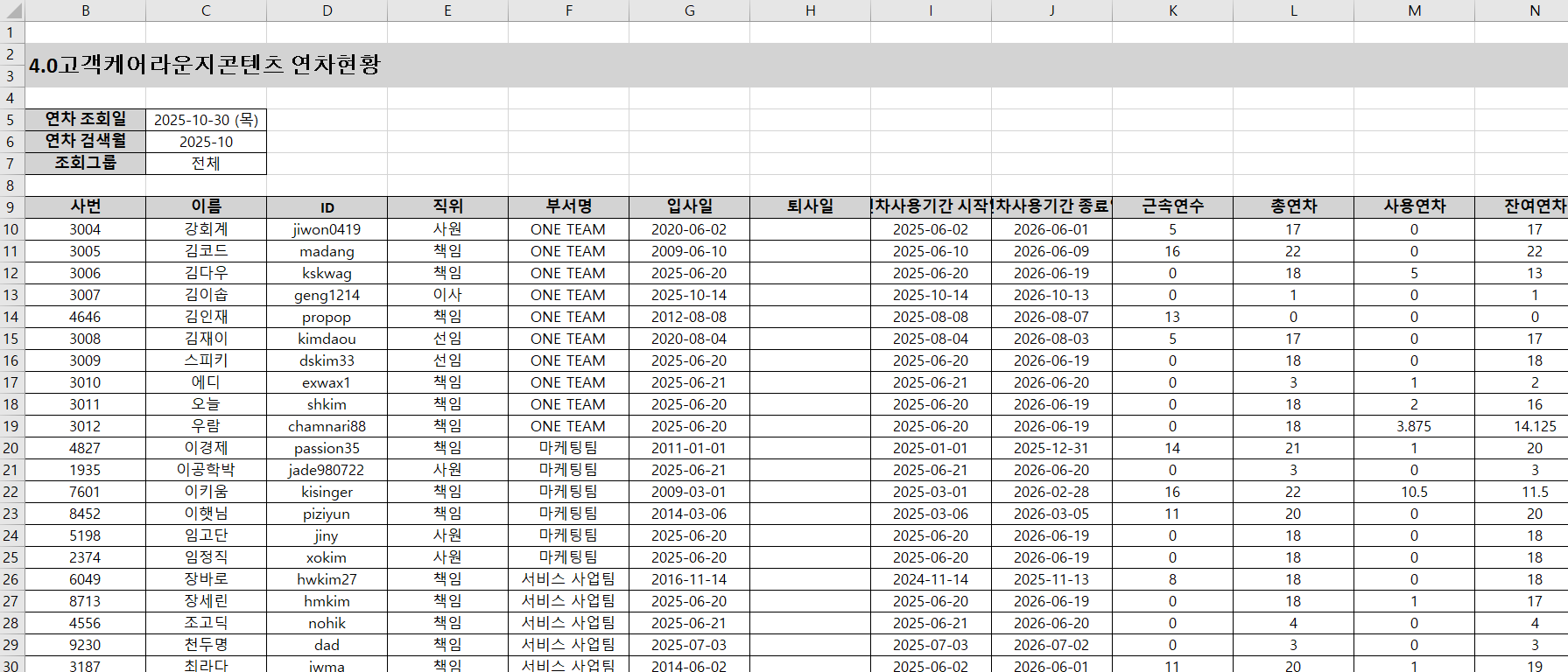
Task: Click the 조회그룹 value cell 전체
Action: pyautogui.click(x=206, y=164)
